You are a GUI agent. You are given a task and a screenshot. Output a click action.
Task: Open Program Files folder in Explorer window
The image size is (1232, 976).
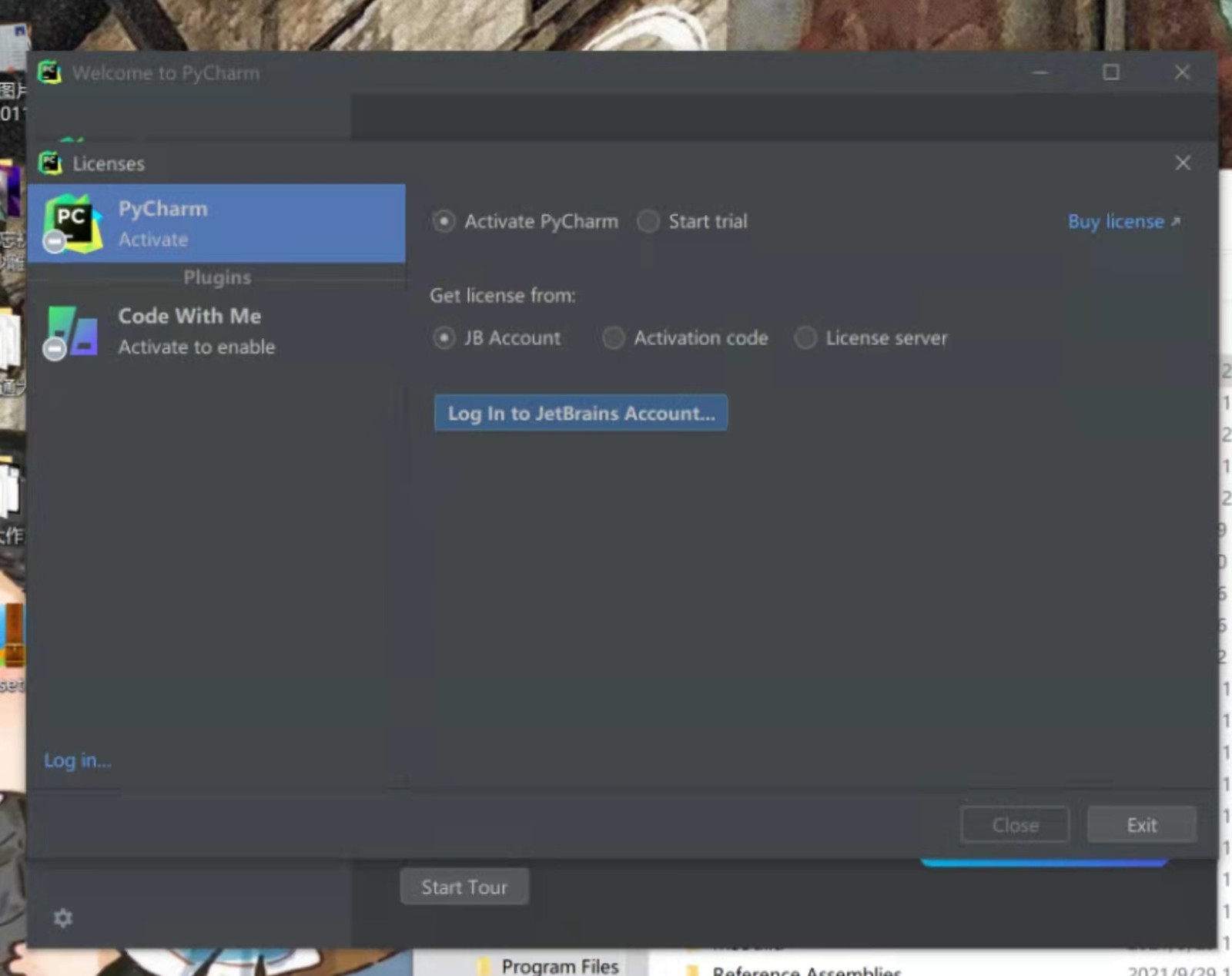[x=560, y=966]
